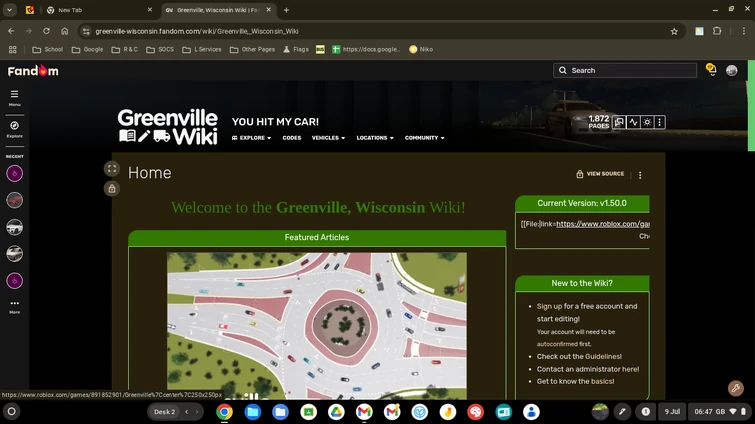Open a new browser tab with plus button

[286, 10]
